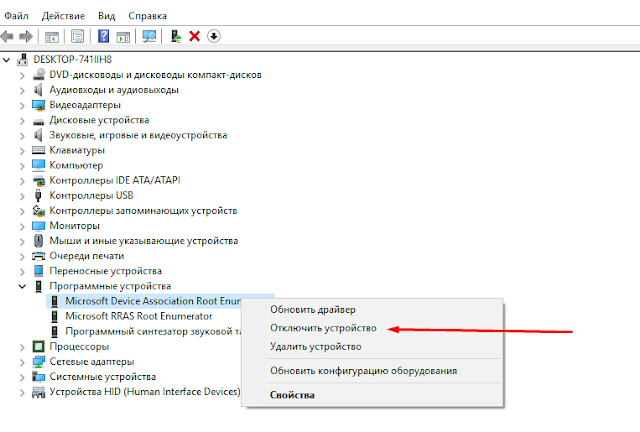Select the Дисковые устройства label

pos(99,120)
